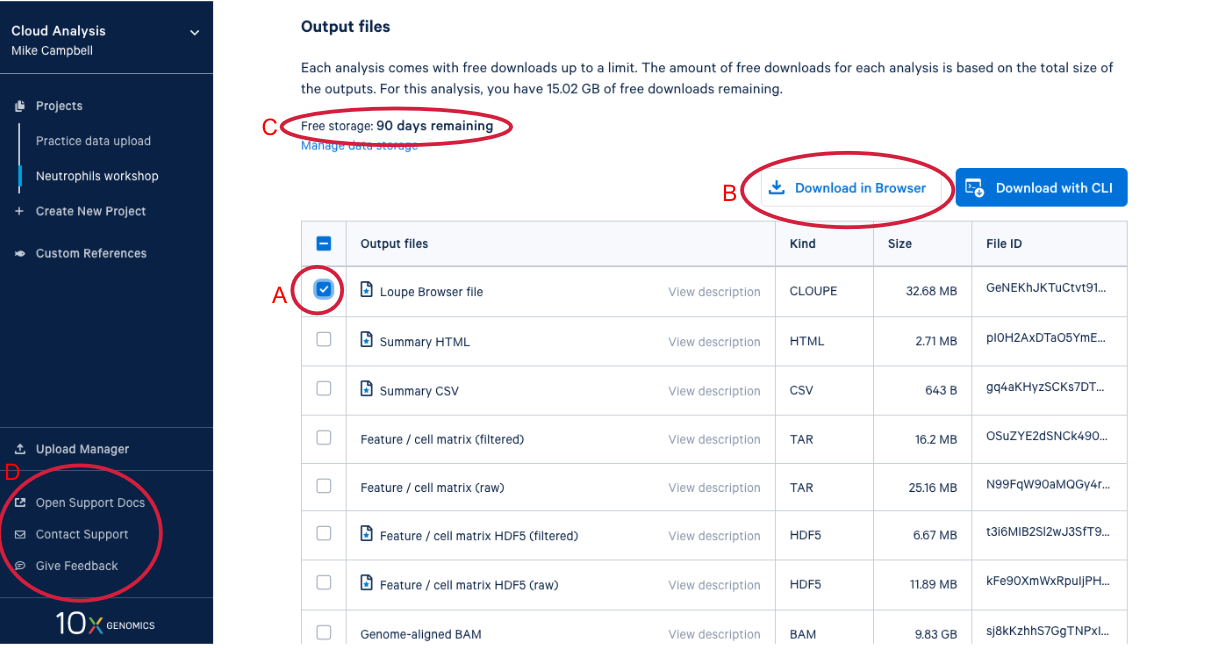Image resolution: width=1211 pixels, height=648 pixels.
Task: Click the Summary CSV File ID starting gq4aKHyz
Action: (1047, 387)
